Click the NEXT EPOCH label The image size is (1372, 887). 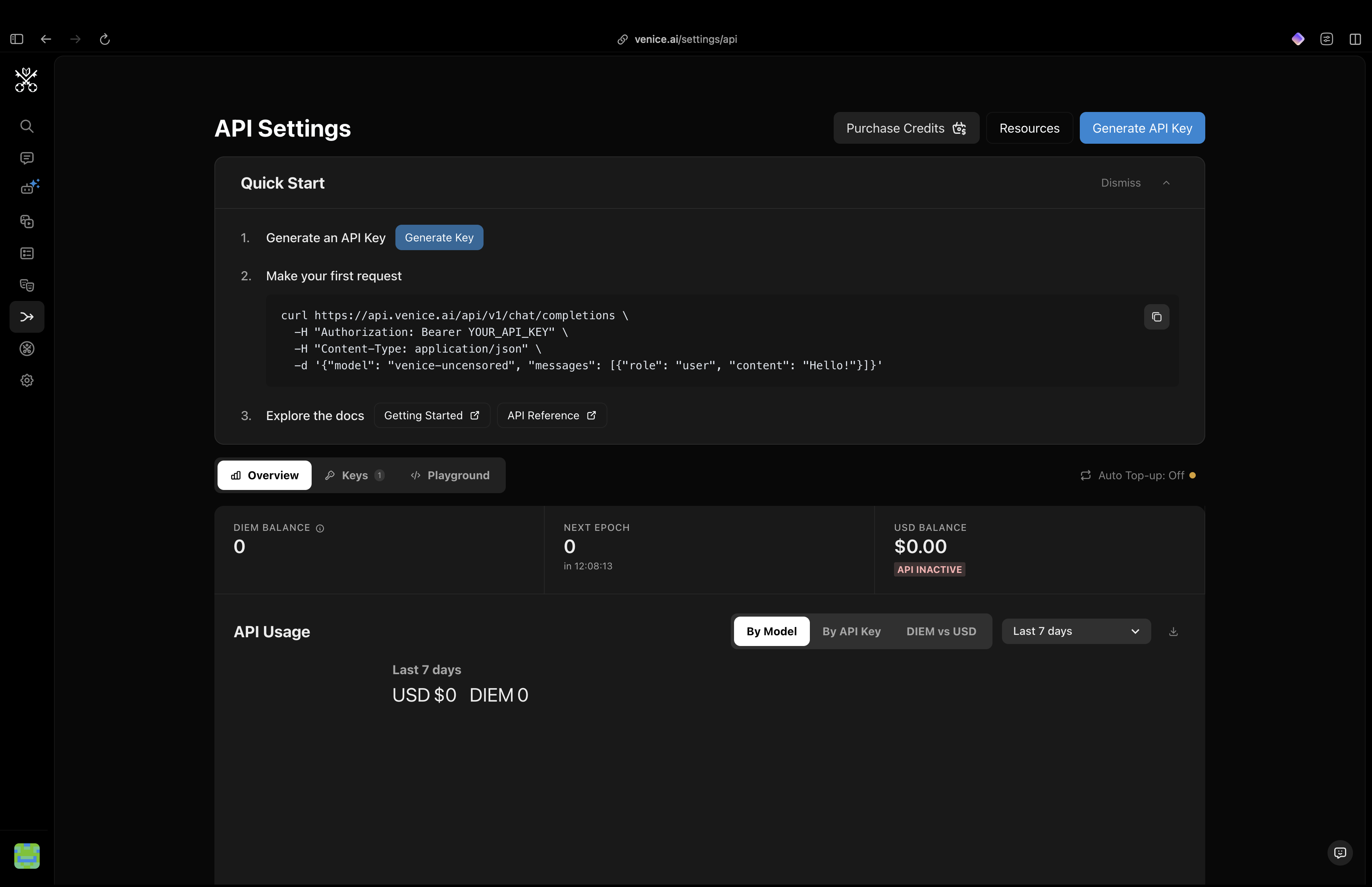[596, 528]
